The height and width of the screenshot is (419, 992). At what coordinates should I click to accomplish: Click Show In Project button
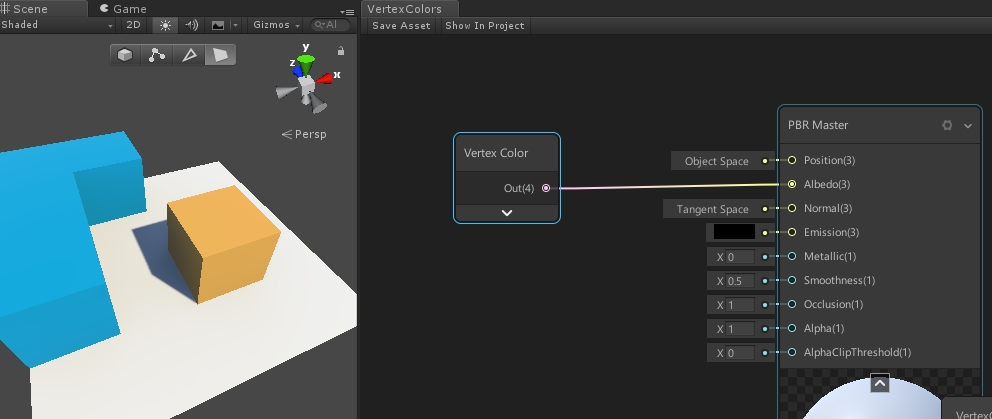coord(485,25)
